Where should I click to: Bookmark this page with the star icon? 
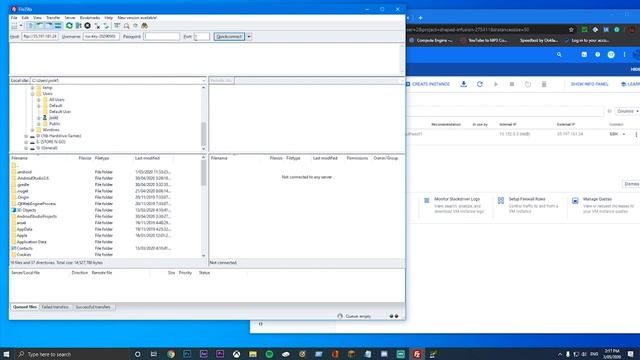point(571,29)
